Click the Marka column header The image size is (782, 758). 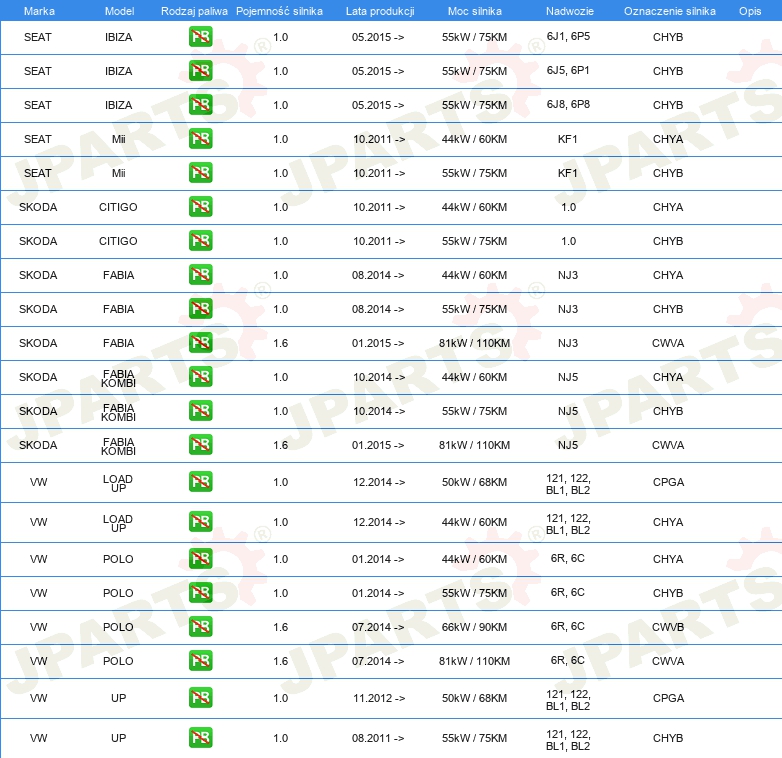(x=39, y=11)
